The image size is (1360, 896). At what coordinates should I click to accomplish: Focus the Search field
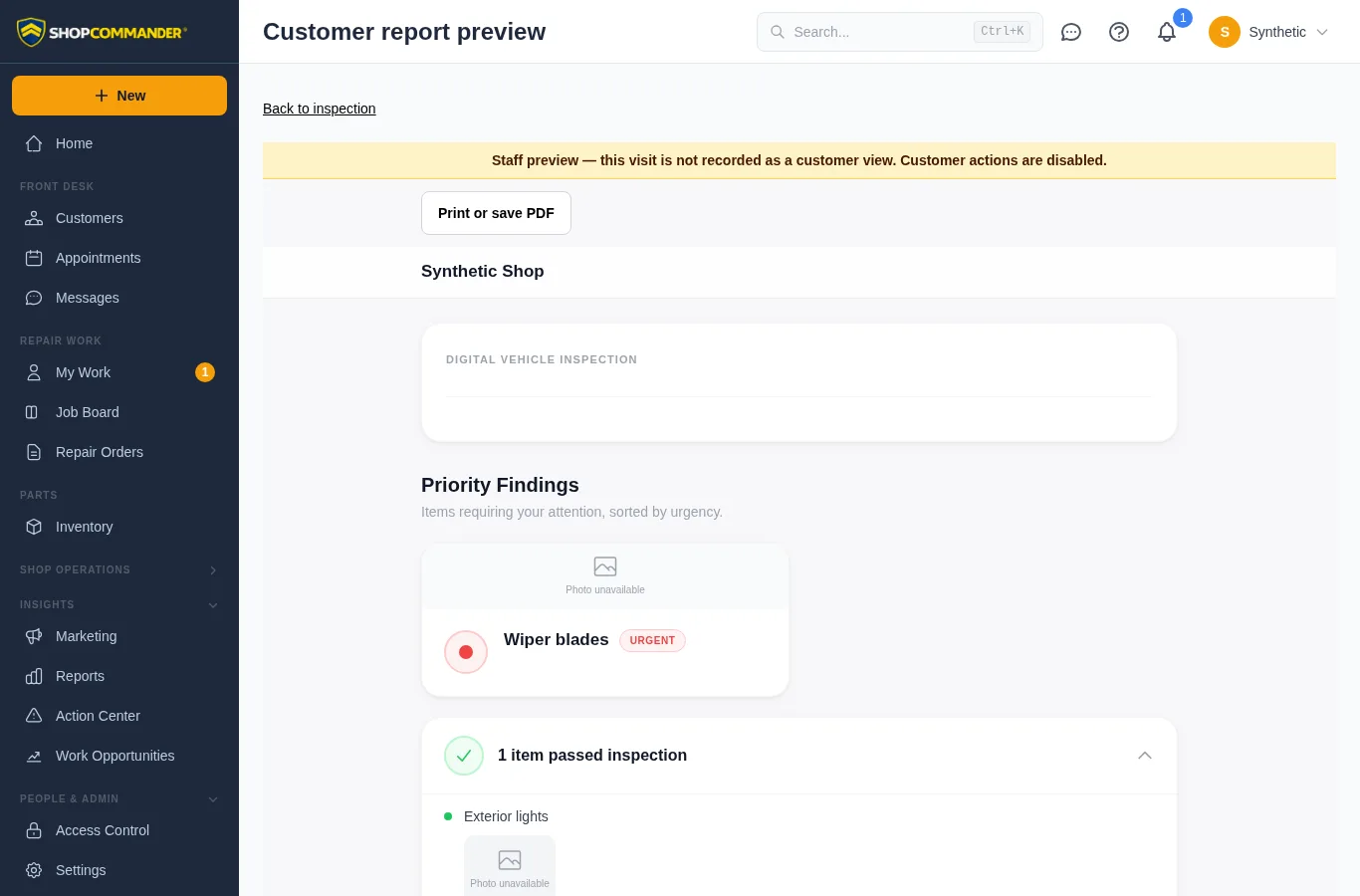pos(900,32)
